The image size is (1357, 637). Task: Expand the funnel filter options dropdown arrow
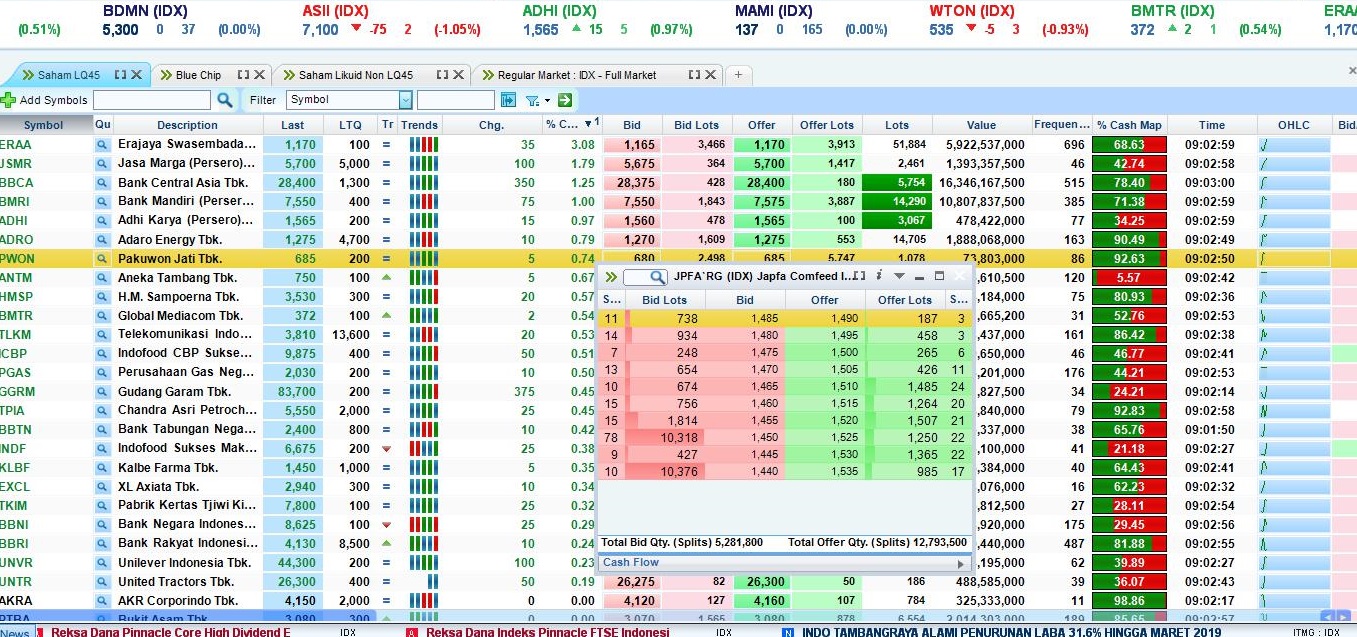point(547,101)
